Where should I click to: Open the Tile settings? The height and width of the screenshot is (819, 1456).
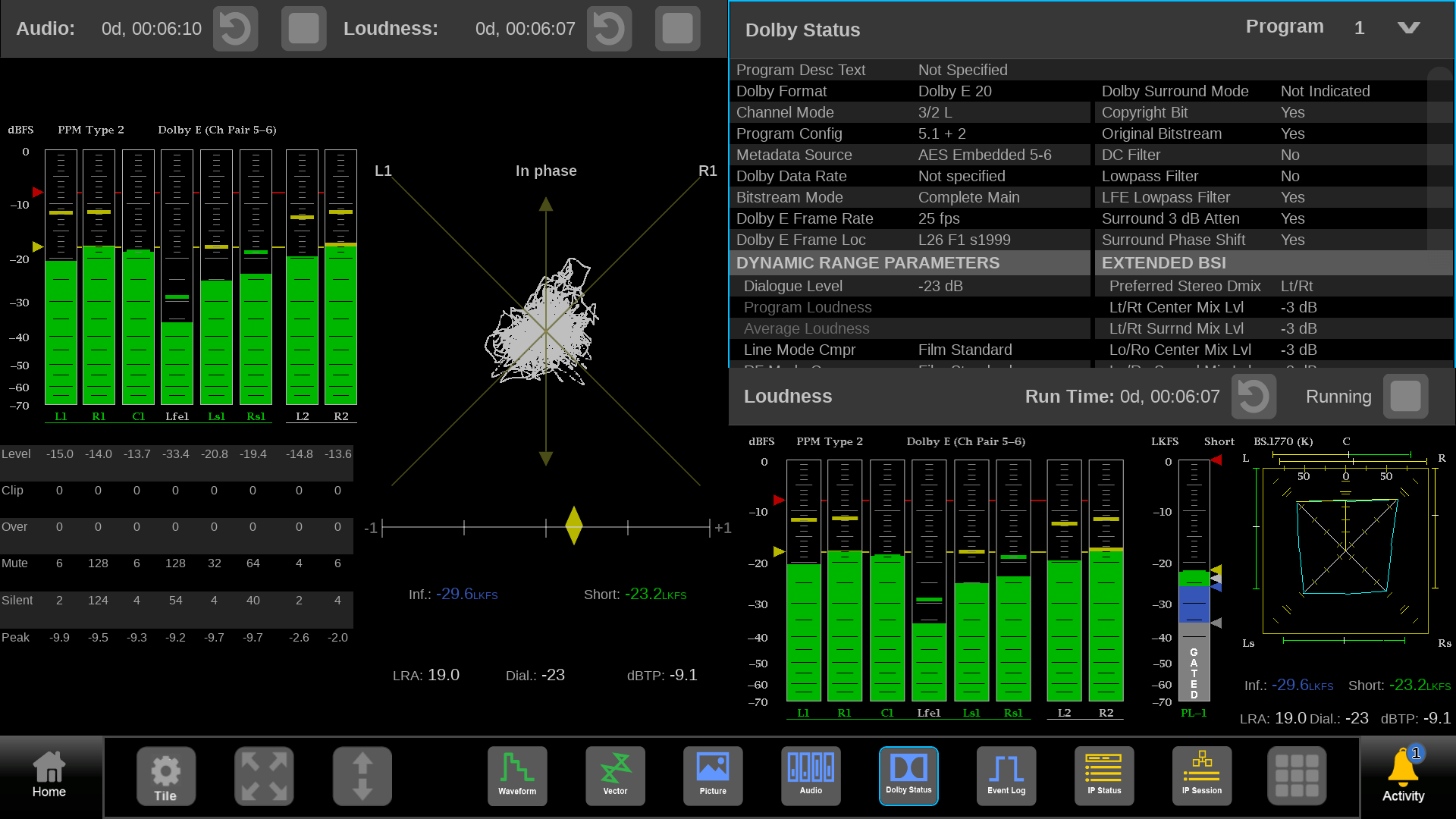tap(165, 776)
